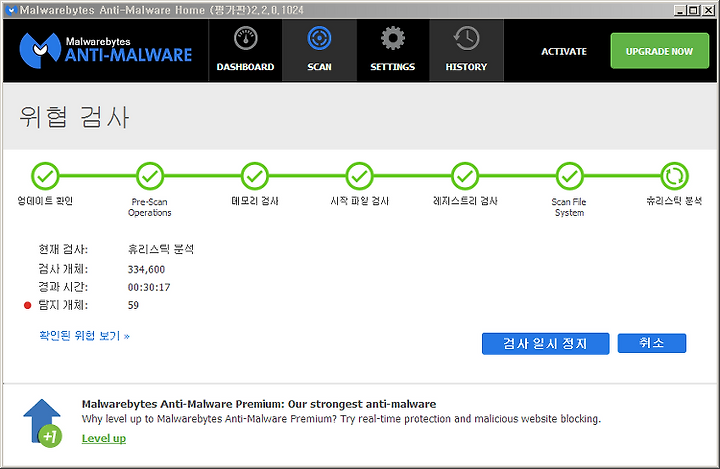Click the 경과 시간 label
The image size is (720, 469).
63,287
